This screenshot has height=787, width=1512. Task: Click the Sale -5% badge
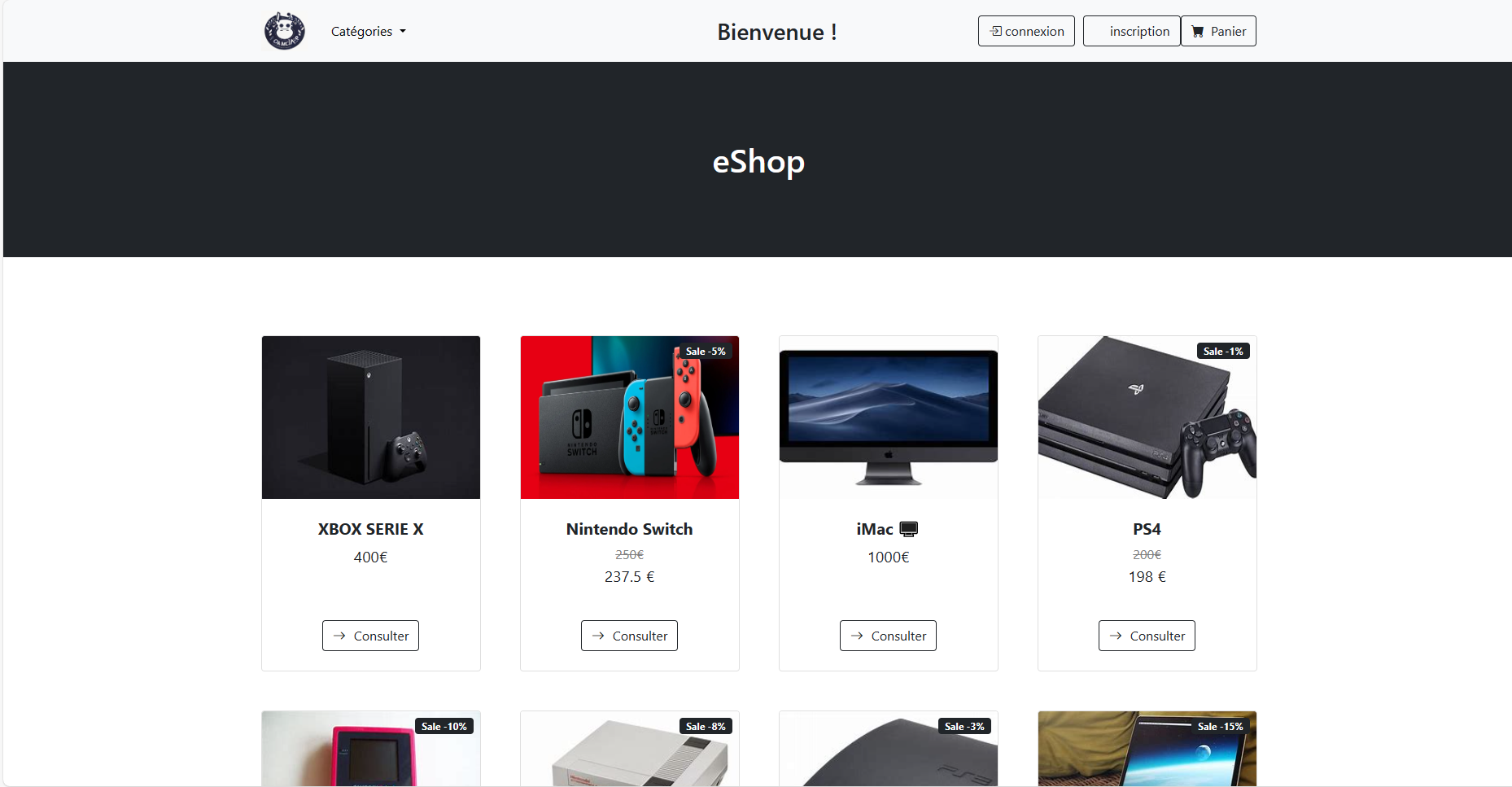click(x=706, y=352)
